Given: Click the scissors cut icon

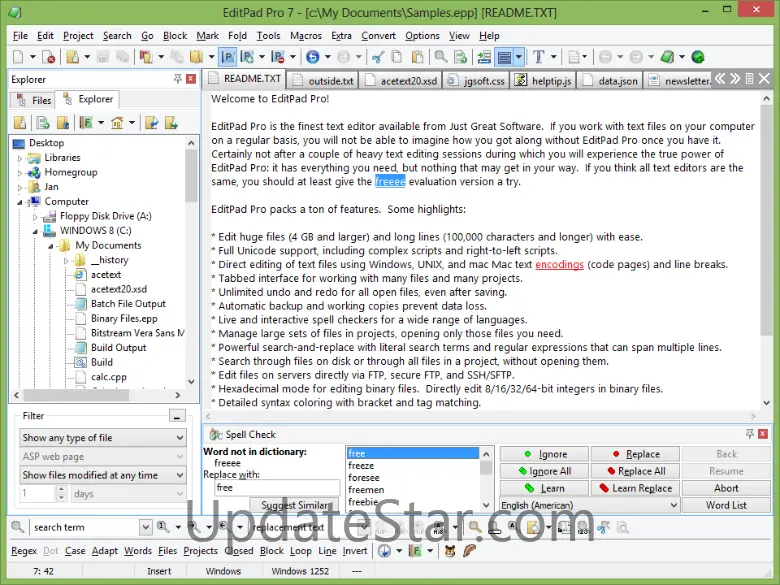Looking at the screenshot, I should click(378, 57).
